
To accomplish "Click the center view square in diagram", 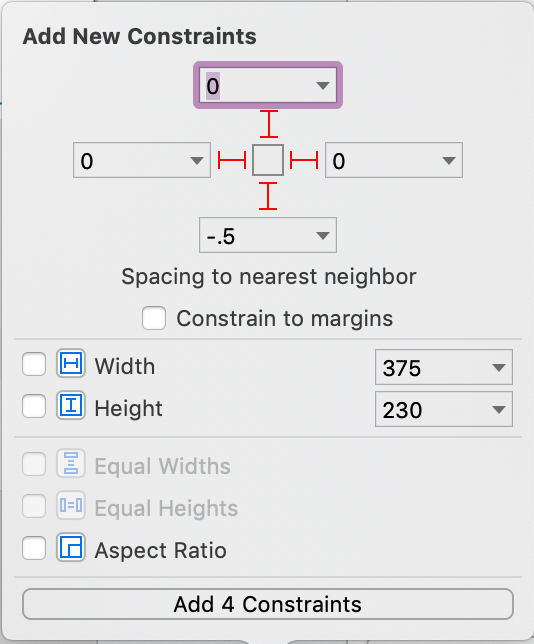I will click(x=268, y=160).
